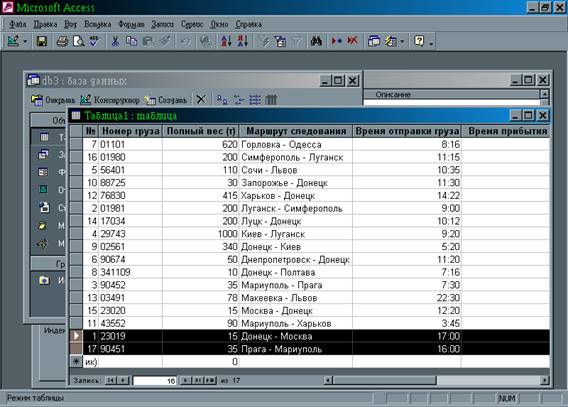Click the Delete record icon
The height and width of the screenshot is (407, 568).
[x=352, y=41]
